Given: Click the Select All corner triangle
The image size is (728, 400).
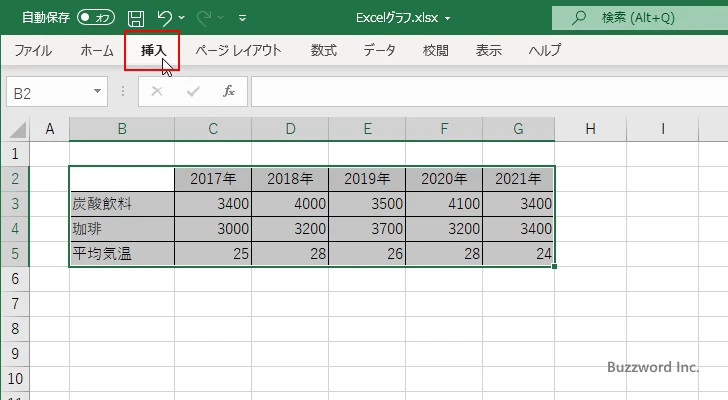Looking at the screenshot, I should point(18,129).
